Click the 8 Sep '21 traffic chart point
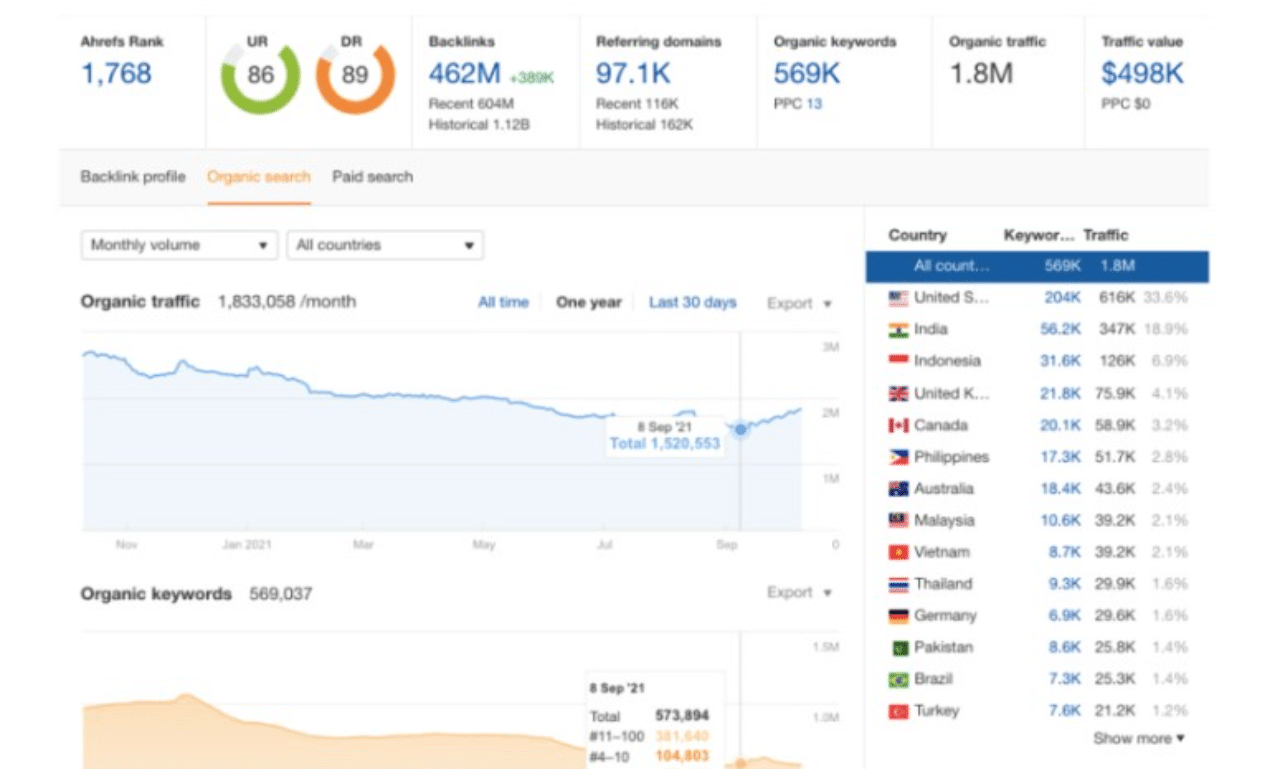The height and width of the screenshot is (769, 1280). point(740,428)
